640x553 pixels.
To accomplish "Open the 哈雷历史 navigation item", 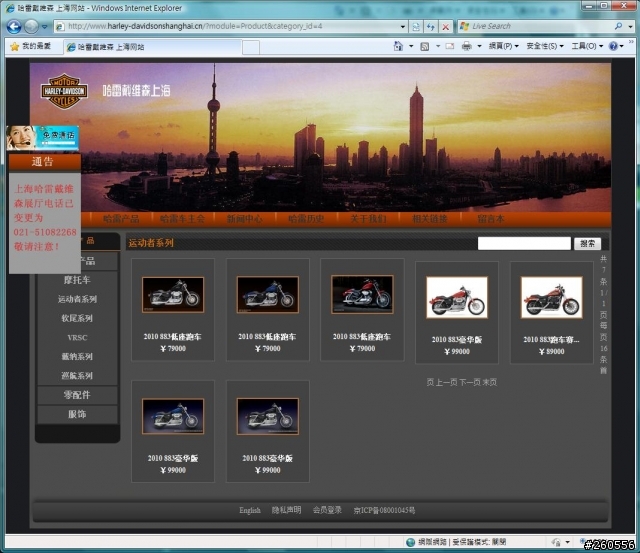I will coord(306,219).
